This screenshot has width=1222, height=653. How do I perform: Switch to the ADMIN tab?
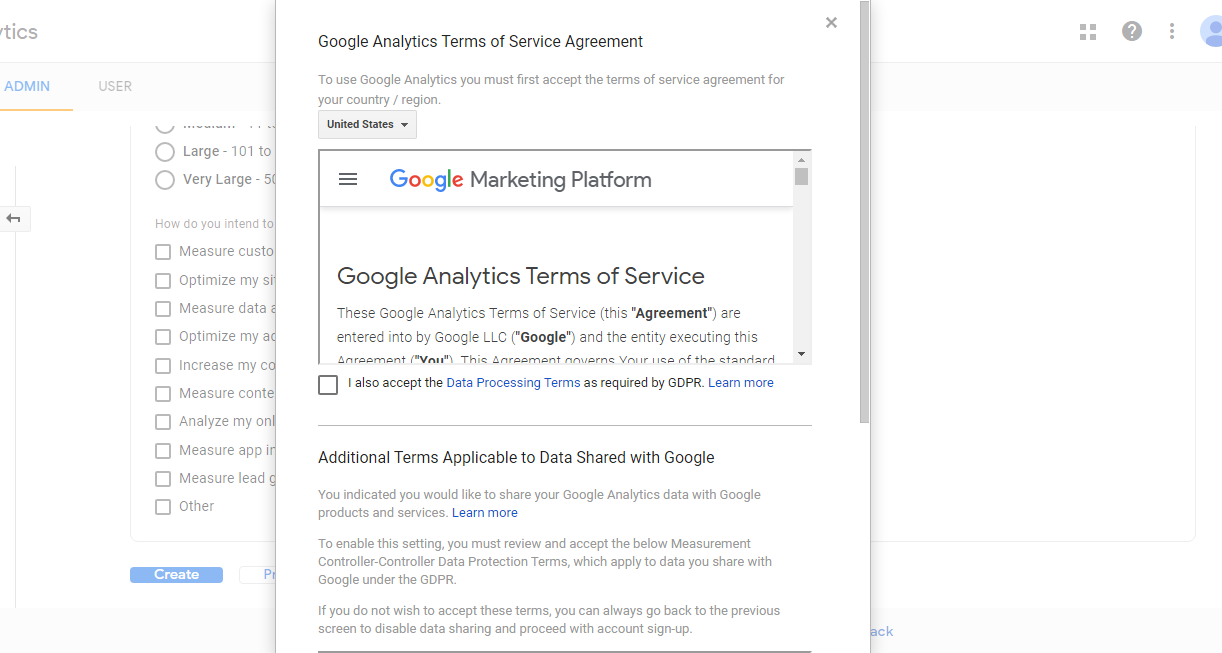point(27,86)
